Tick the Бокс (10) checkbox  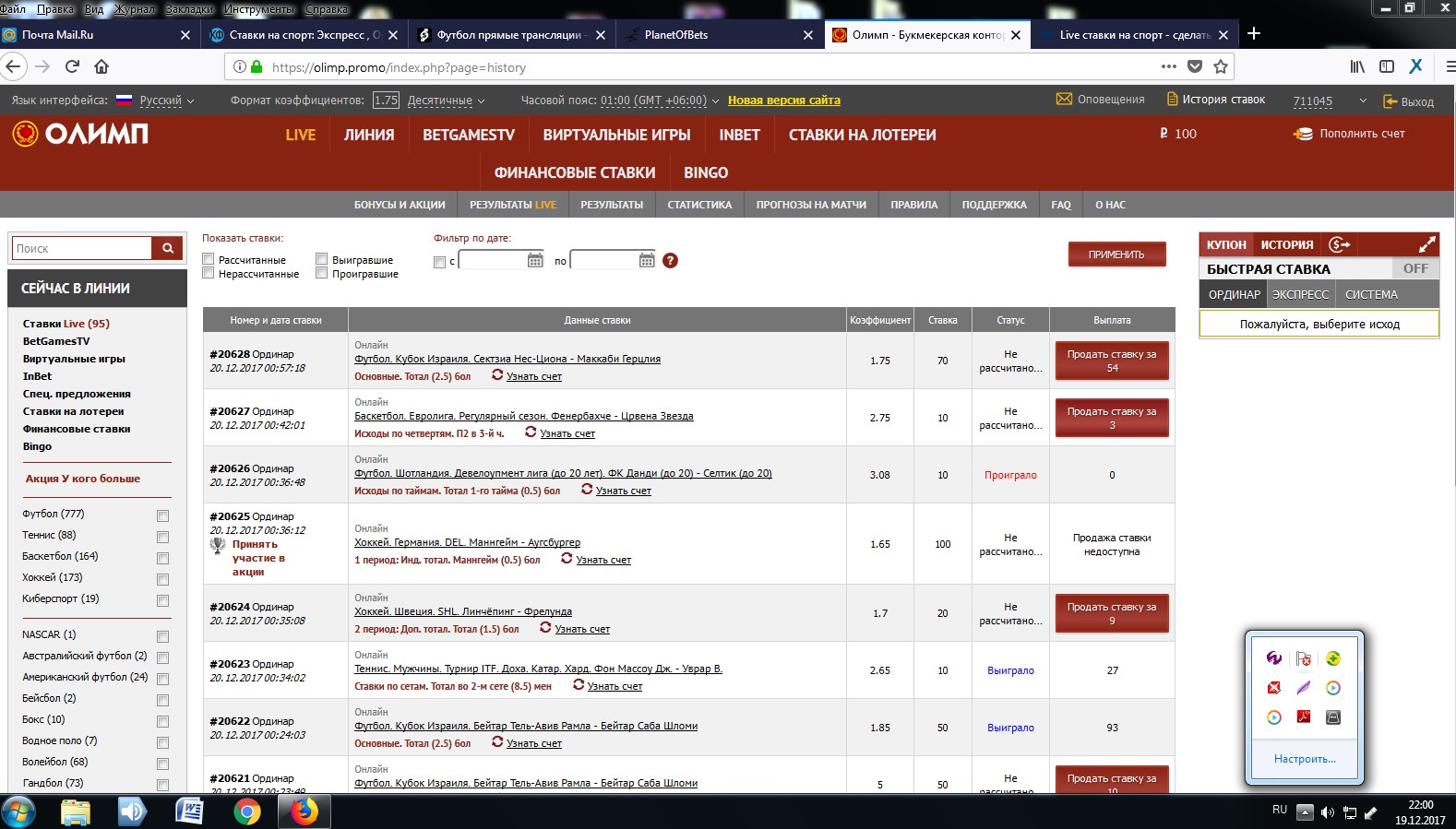tap(162, 721)
